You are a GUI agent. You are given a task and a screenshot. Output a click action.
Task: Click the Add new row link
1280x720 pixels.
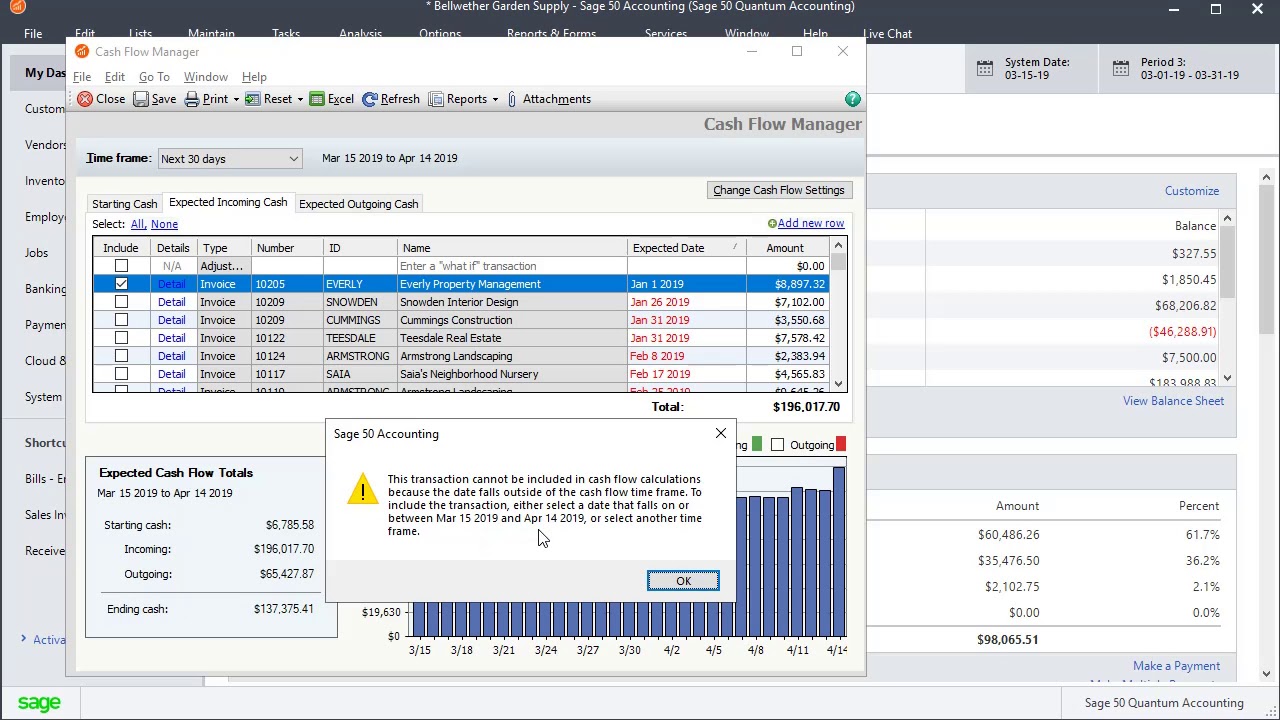(811, 223)
